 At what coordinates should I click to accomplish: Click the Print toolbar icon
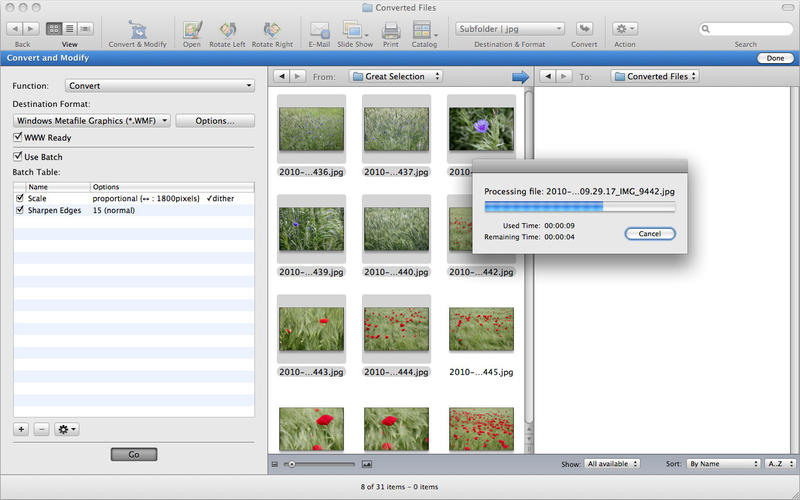391,29
